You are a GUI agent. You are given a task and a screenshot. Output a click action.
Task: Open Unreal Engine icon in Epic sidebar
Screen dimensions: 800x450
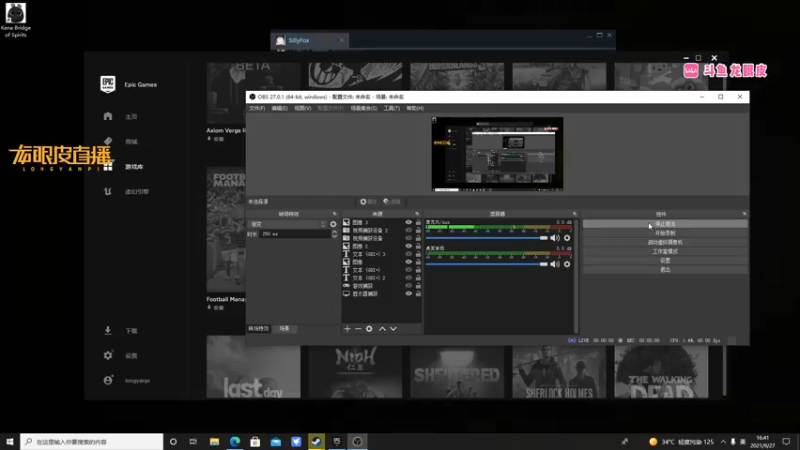108,191
